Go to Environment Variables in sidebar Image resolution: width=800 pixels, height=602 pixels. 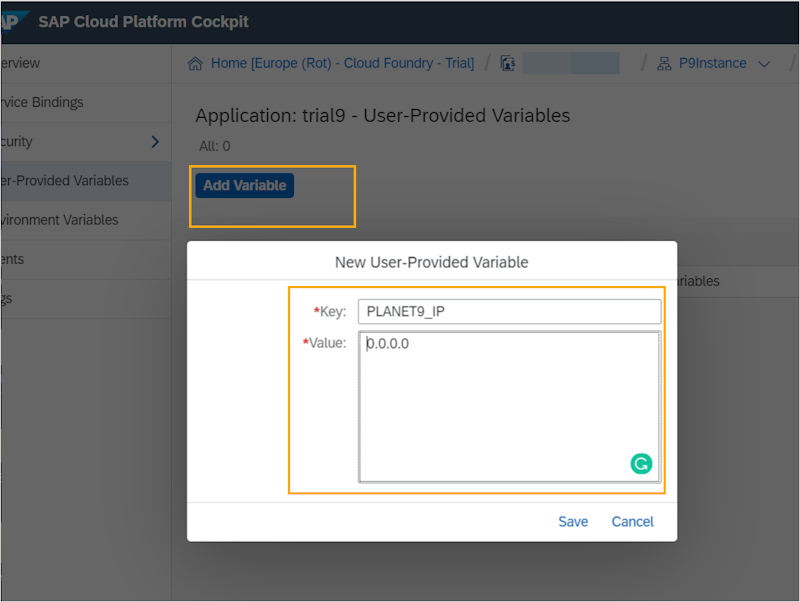(x=59, y=220)
